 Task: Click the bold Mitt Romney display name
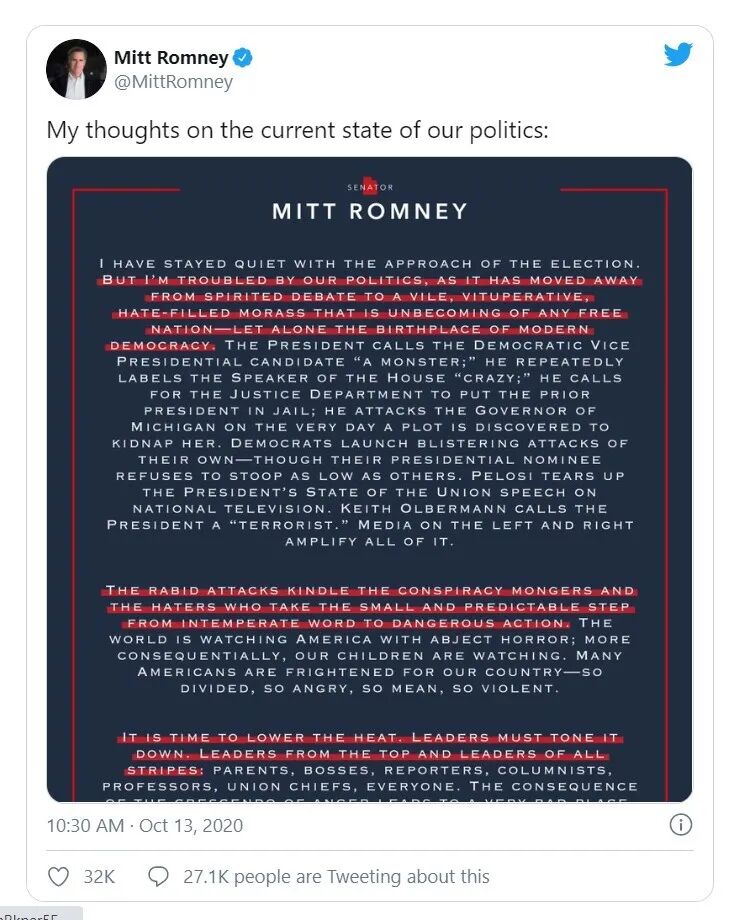click(171, 58)
